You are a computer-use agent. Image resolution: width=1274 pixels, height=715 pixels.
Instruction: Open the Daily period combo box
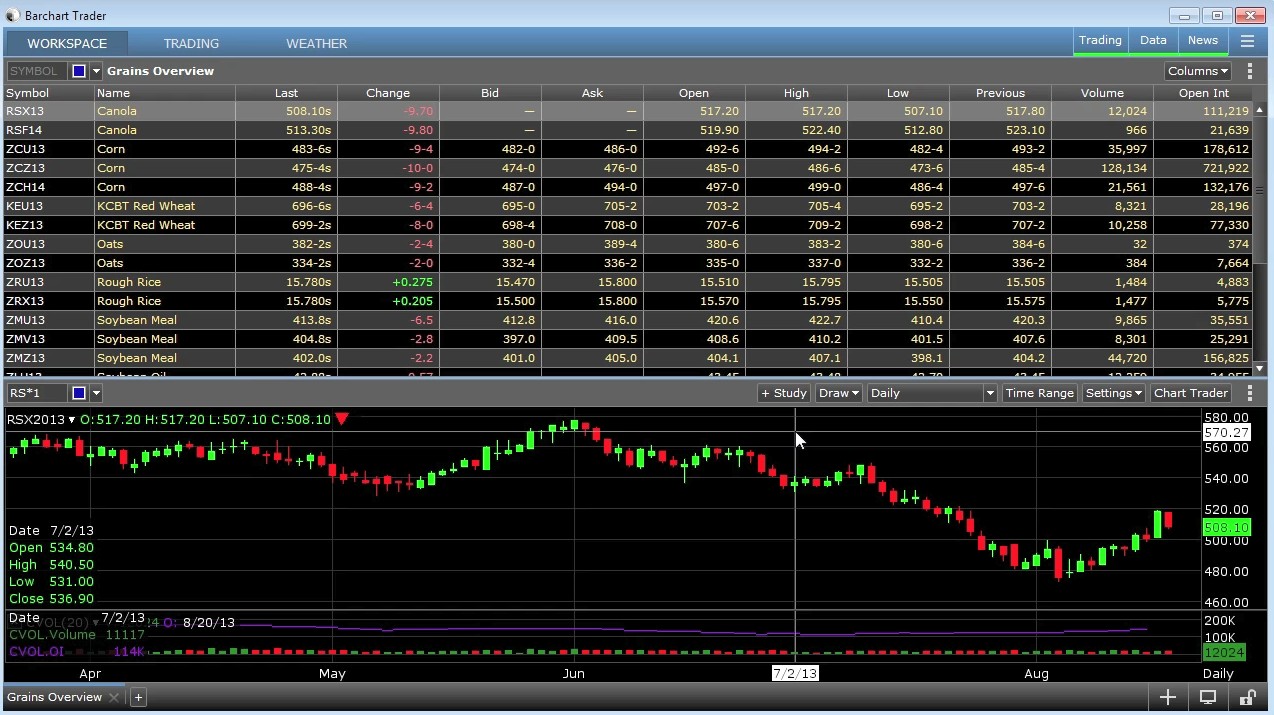coord(932,393)
